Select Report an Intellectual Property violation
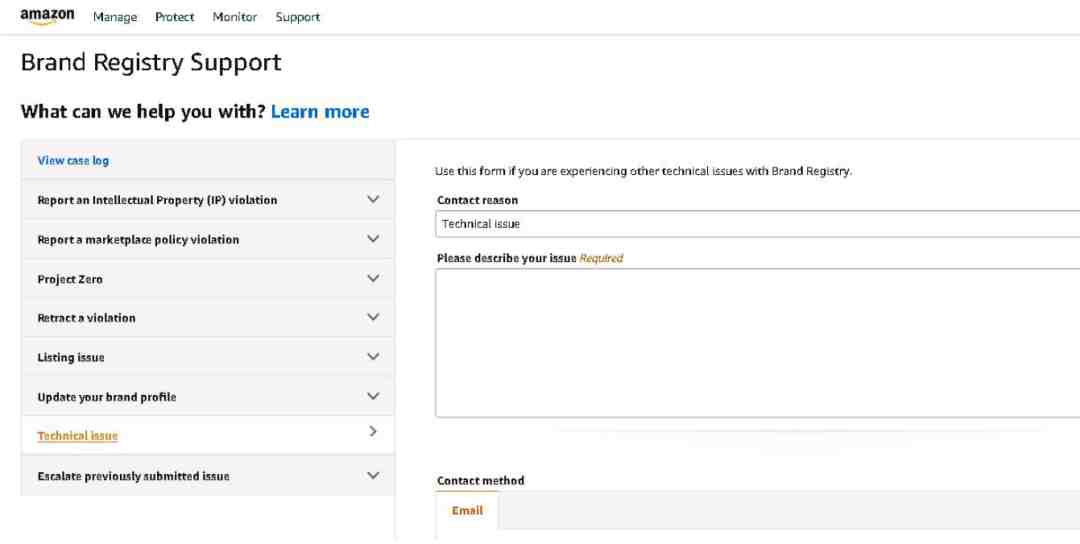The height and width of the screenshot is (544, 1080). tap(157, 200)
